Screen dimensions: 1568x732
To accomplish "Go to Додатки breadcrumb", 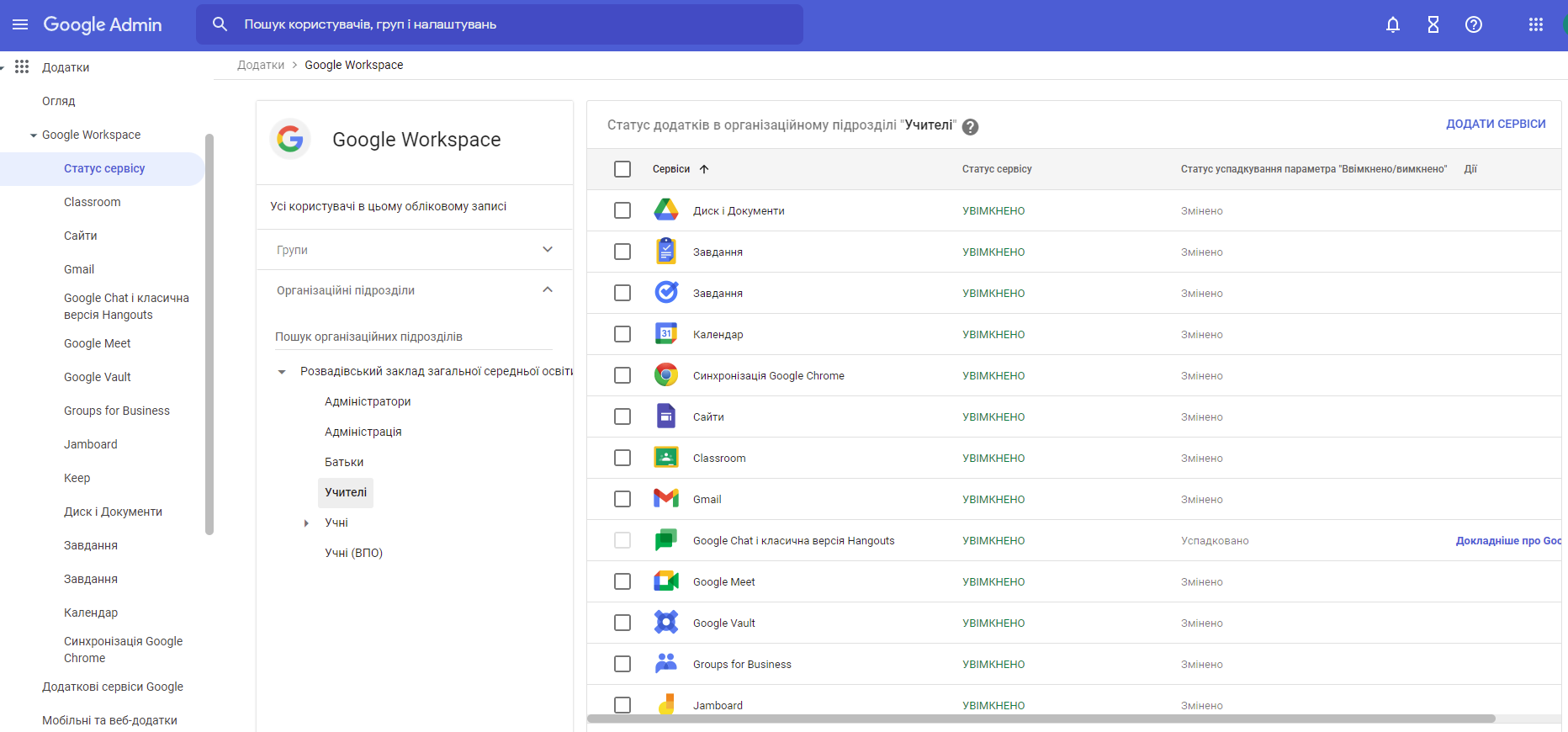I will (x=261, y=65).
